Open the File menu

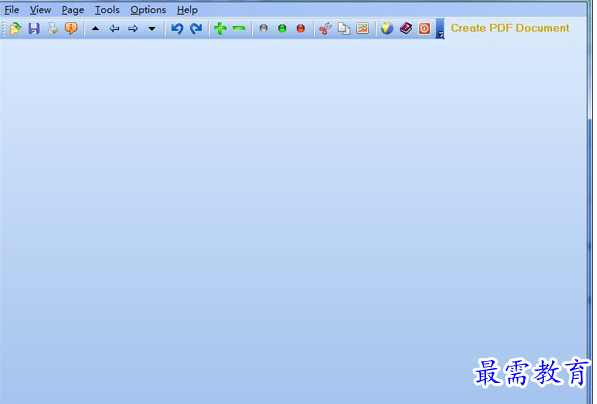click(x=11, y=10)
